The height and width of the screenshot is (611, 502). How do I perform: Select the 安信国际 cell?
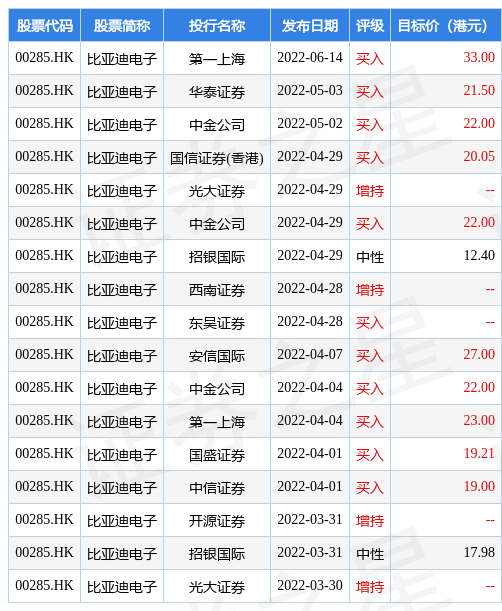[x=217, y=356]
